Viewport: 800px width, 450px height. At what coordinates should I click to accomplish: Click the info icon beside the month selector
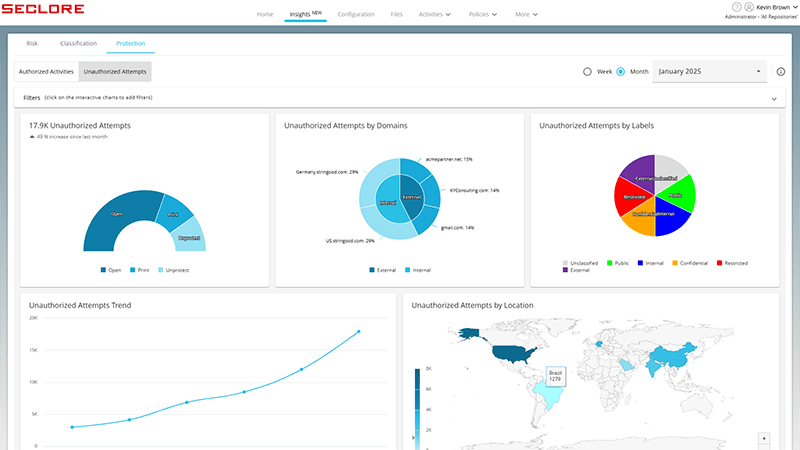[781, 72]
